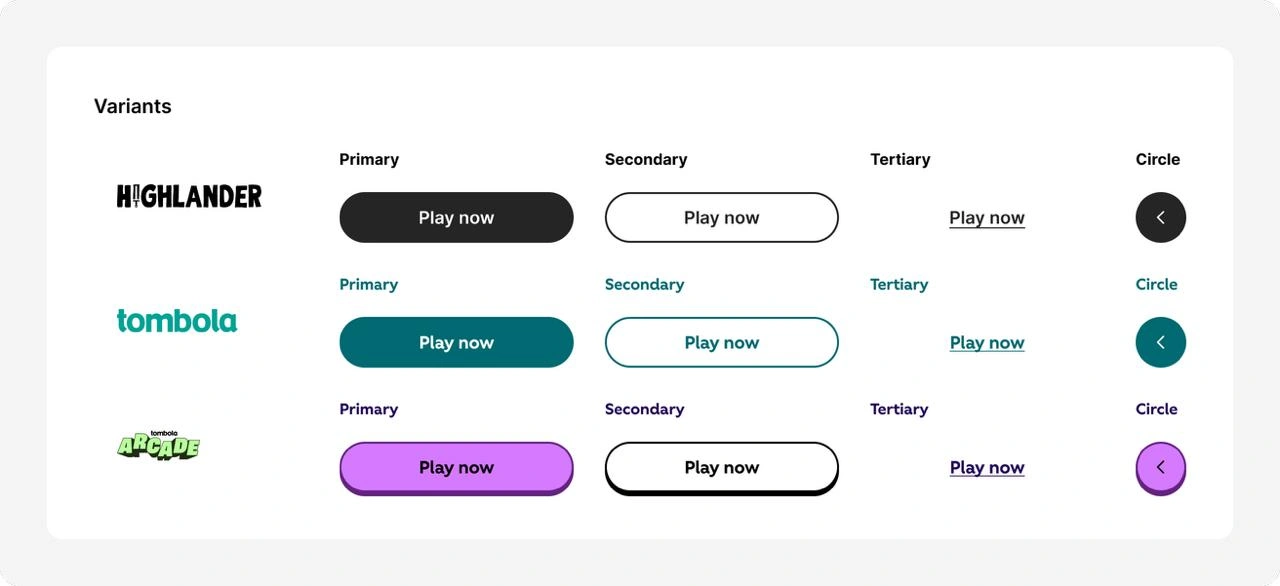The width and height of the screenshot is (1280, 586).
Task: Click the purple primary Play now button
Action: [x=456, y=468]
